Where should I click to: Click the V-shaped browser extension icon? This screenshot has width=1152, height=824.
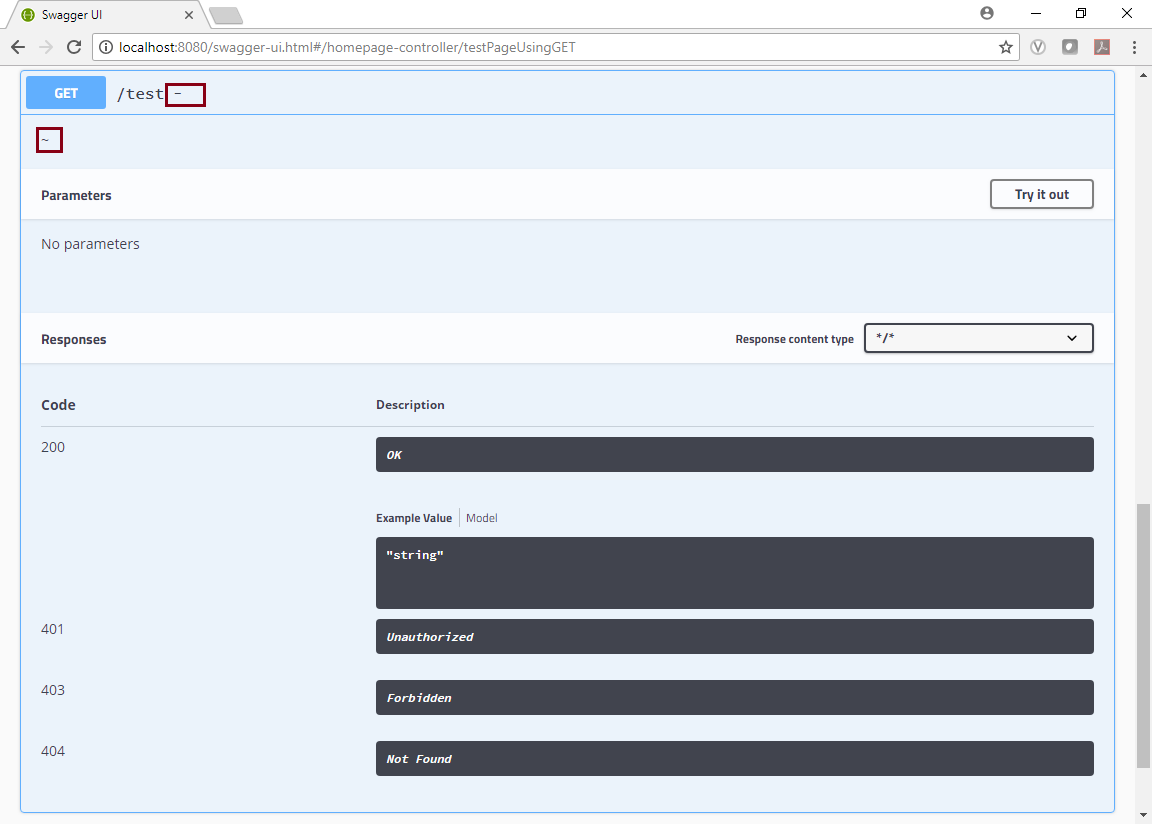click(1038, 47)
